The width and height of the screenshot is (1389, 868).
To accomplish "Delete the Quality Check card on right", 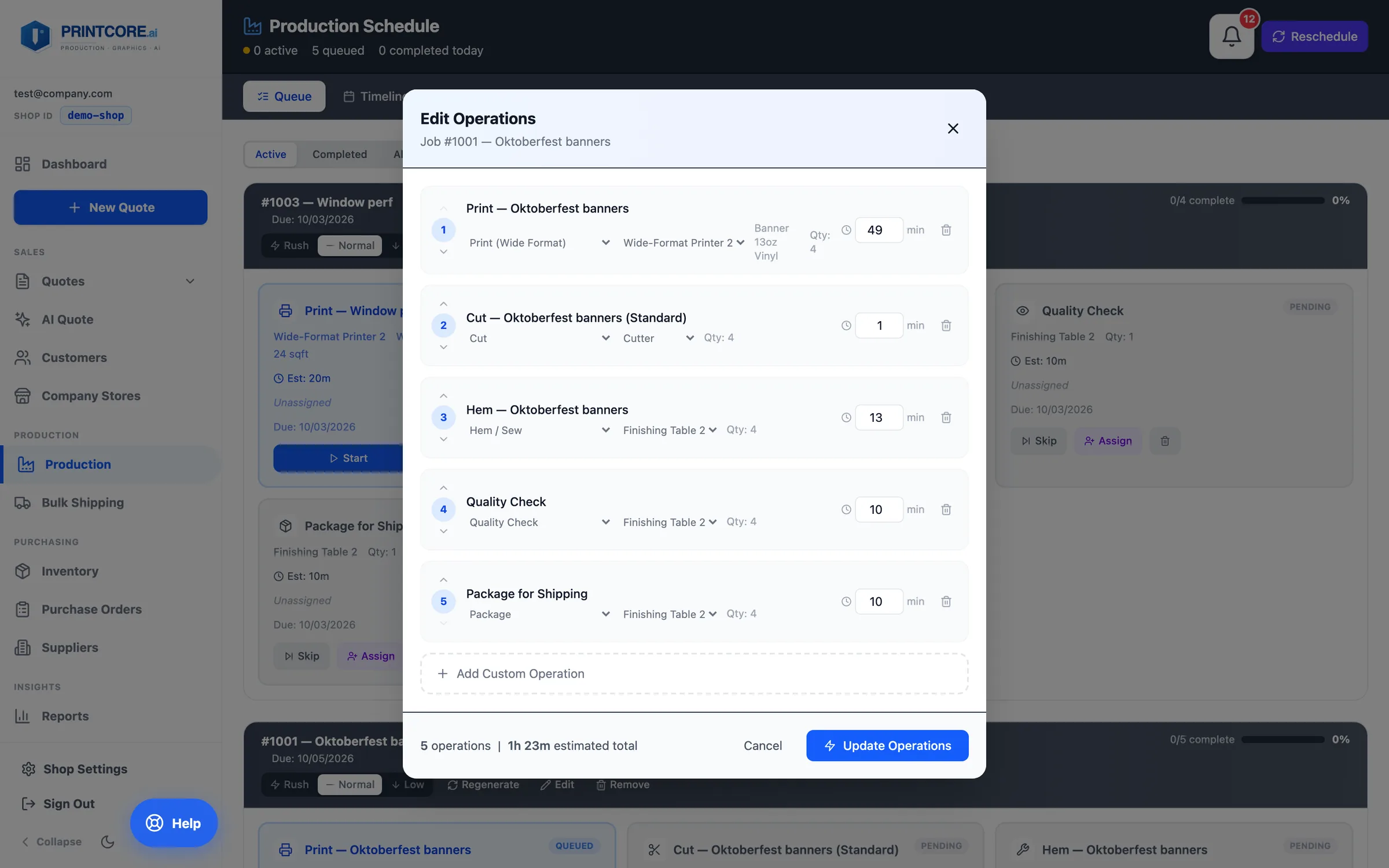I will pyautogui.click(x=1164, y=441).
